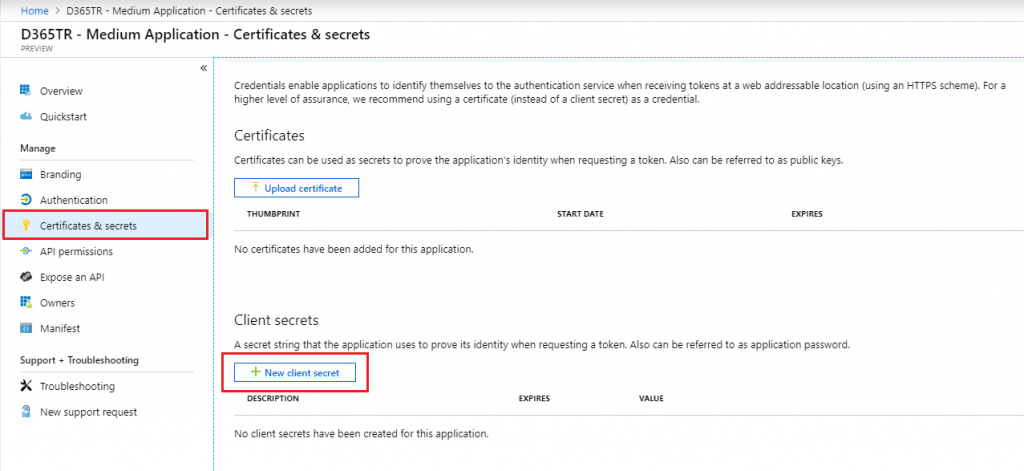This screenshot has width=1024, height=471.
Task: Click the application breadcrumb after Home
Action: pyautogui.click(x=189, y=11)
